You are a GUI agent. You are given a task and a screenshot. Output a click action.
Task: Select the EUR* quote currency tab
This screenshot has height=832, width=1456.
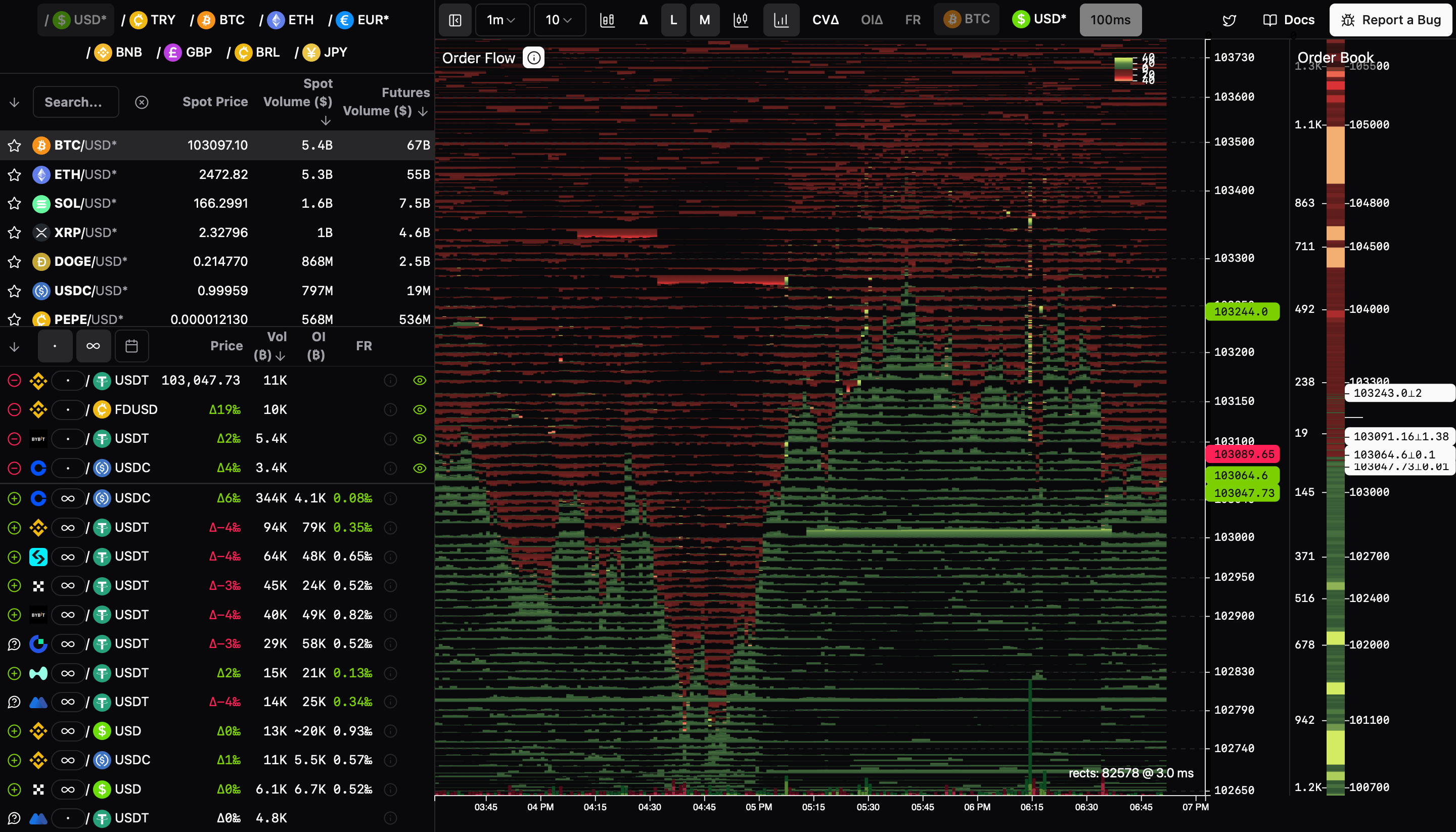(359, 20)
